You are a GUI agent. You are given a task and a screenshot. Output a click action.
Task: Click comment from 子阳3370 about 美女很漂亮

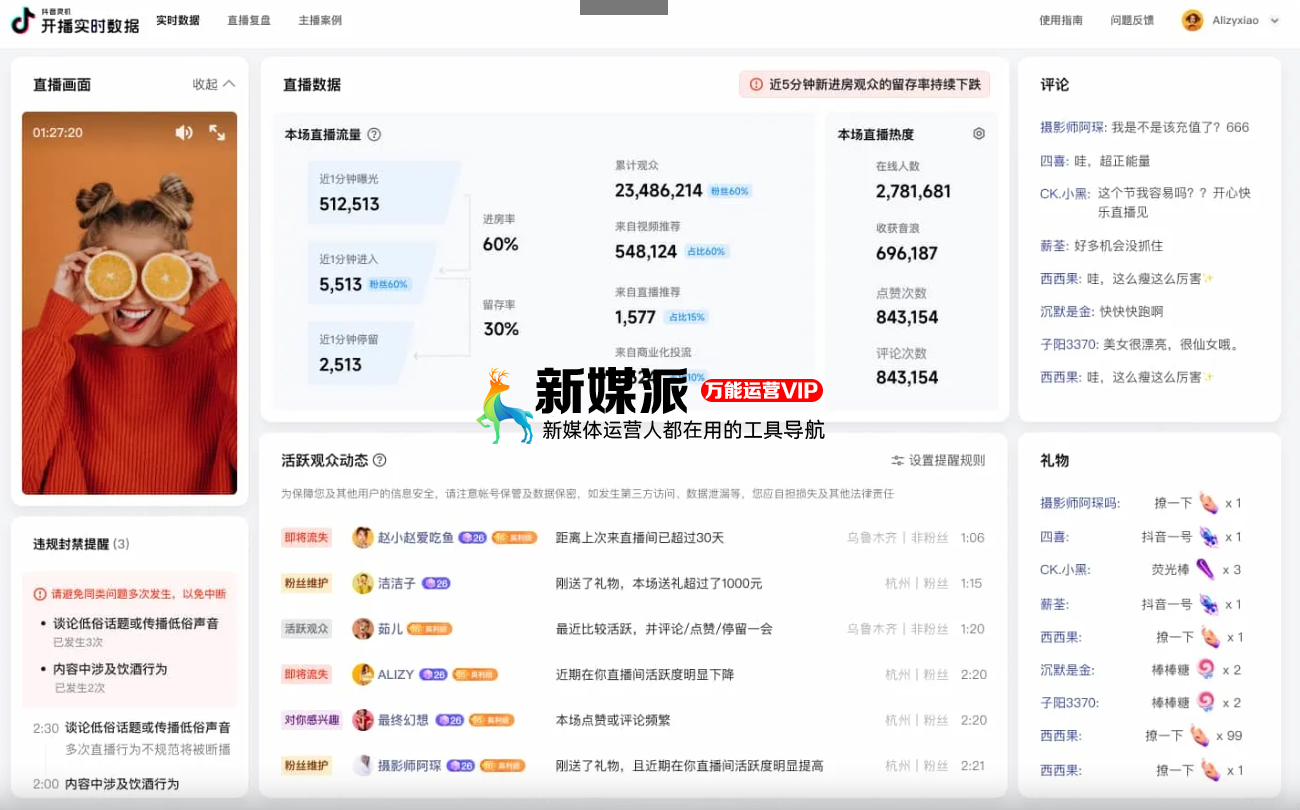(x=1140, y=344)
